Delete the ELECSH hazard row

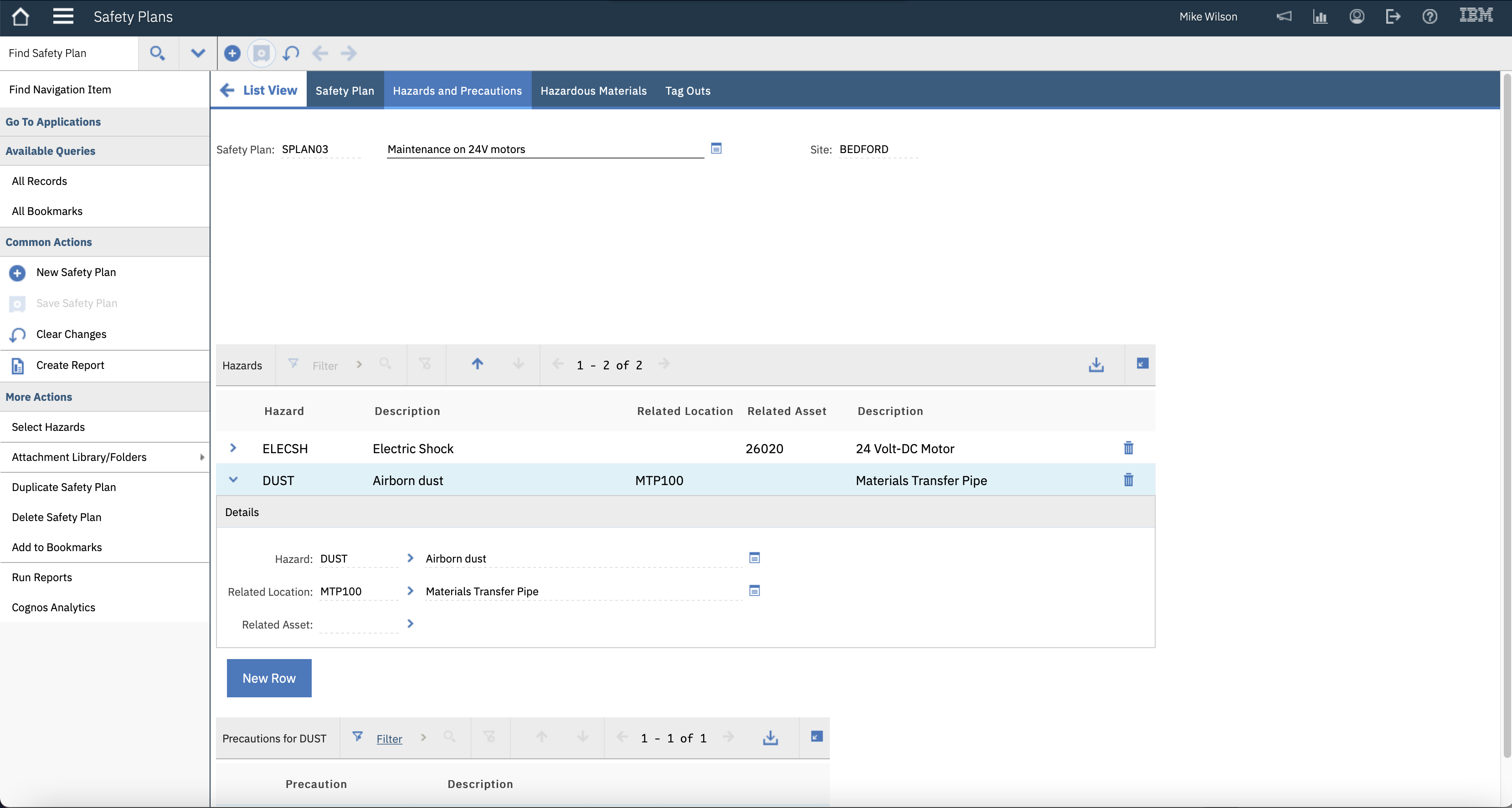point(1128,448)
